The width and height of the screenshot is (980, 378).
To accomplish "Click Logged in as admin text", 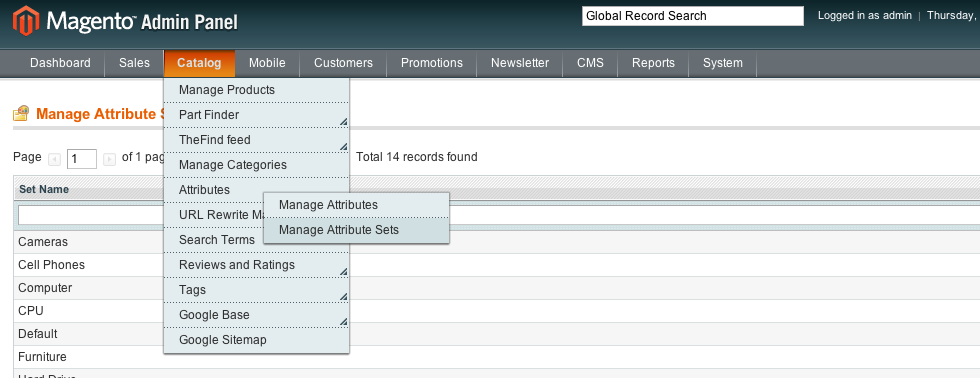I will tap(864, 16).
